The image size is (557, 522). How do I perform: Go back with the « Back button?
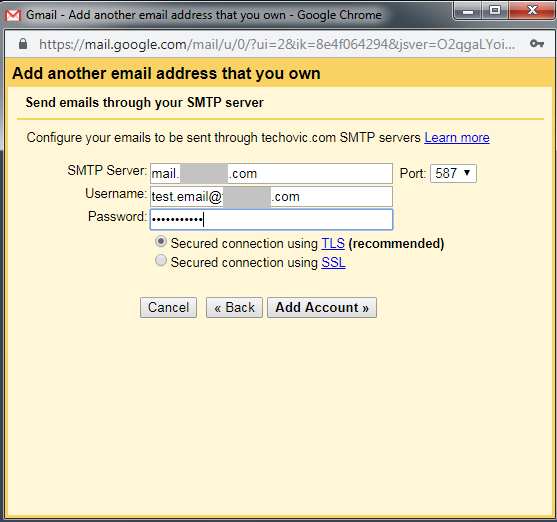point(234,307)
